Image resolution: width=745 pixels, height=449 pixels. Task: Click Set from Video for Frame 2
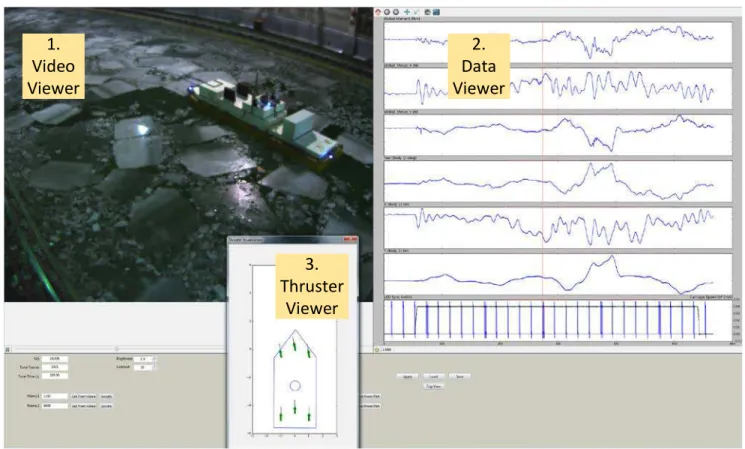pos(84,406)
